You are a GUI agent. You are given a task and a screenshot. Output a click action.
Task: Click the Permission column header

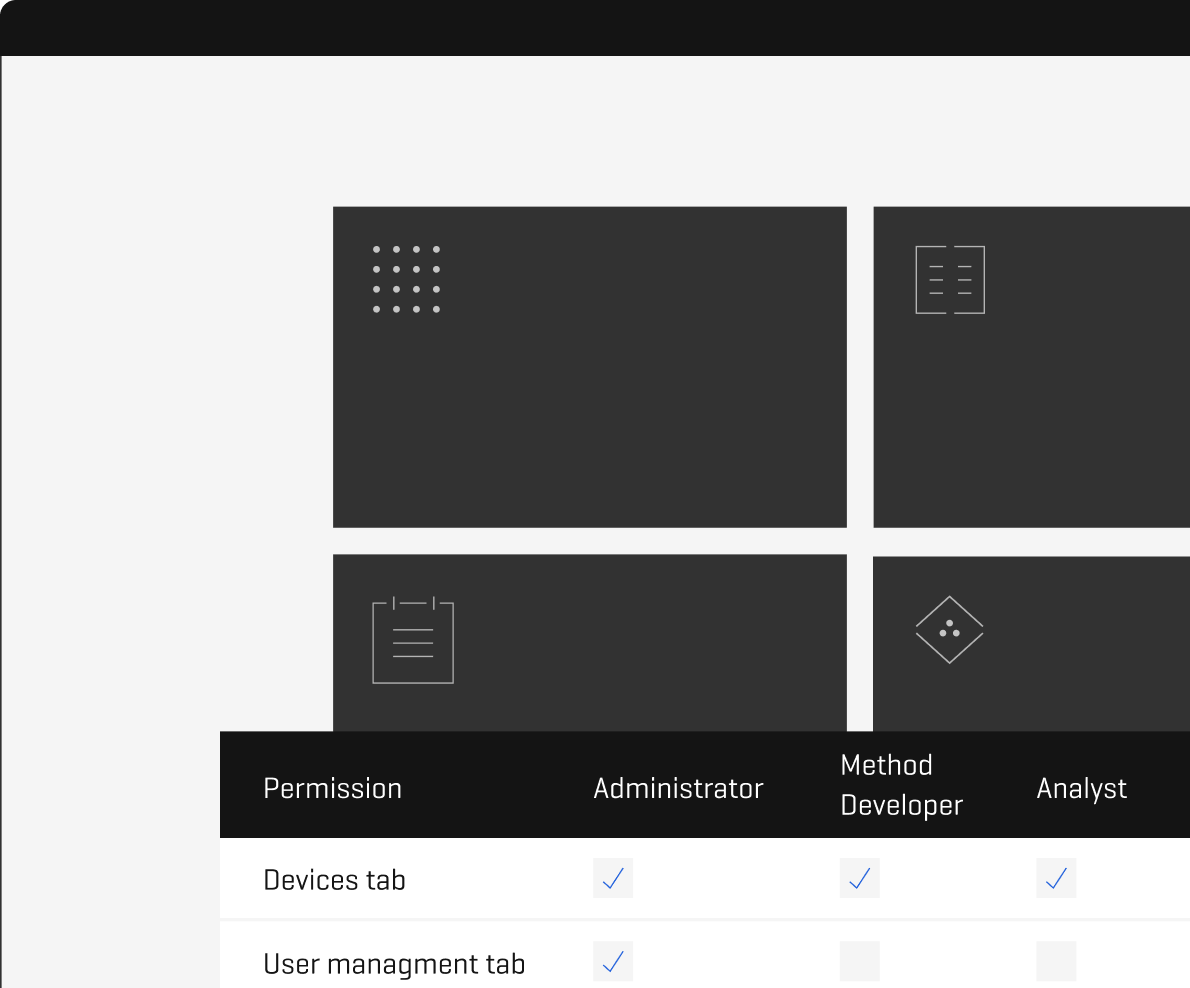point(332,788)
